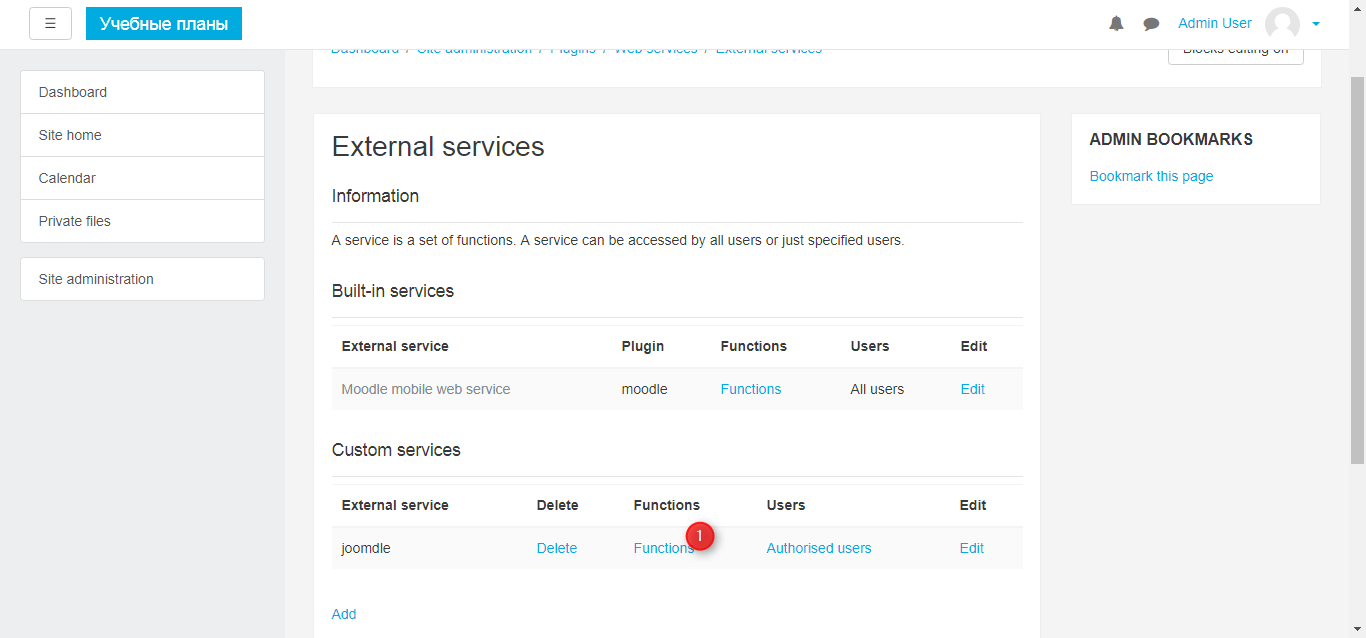Open Functions for the joomdle service
Viewport: 1366px width, 638px height.
click(x=660, y=548)
